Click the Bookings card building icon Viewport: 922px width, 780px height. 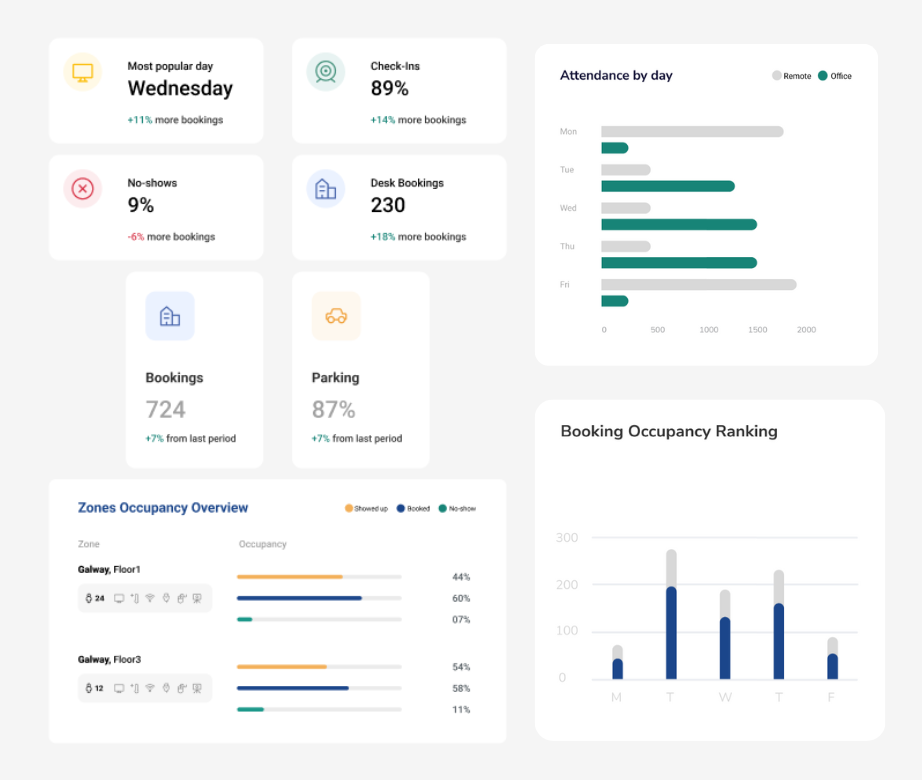pyautogui.click(x=170, y=316)
